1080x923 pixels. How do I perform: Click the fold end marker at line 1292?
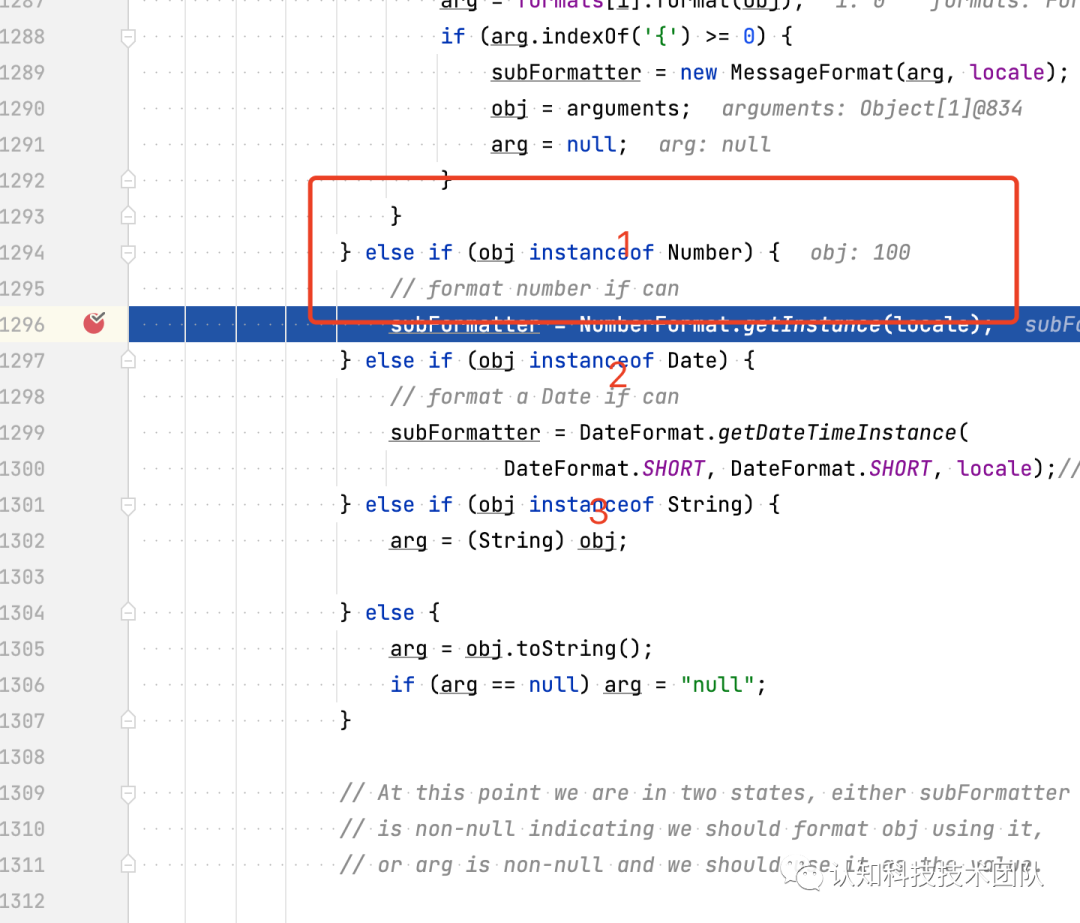(x=127, y=180)
